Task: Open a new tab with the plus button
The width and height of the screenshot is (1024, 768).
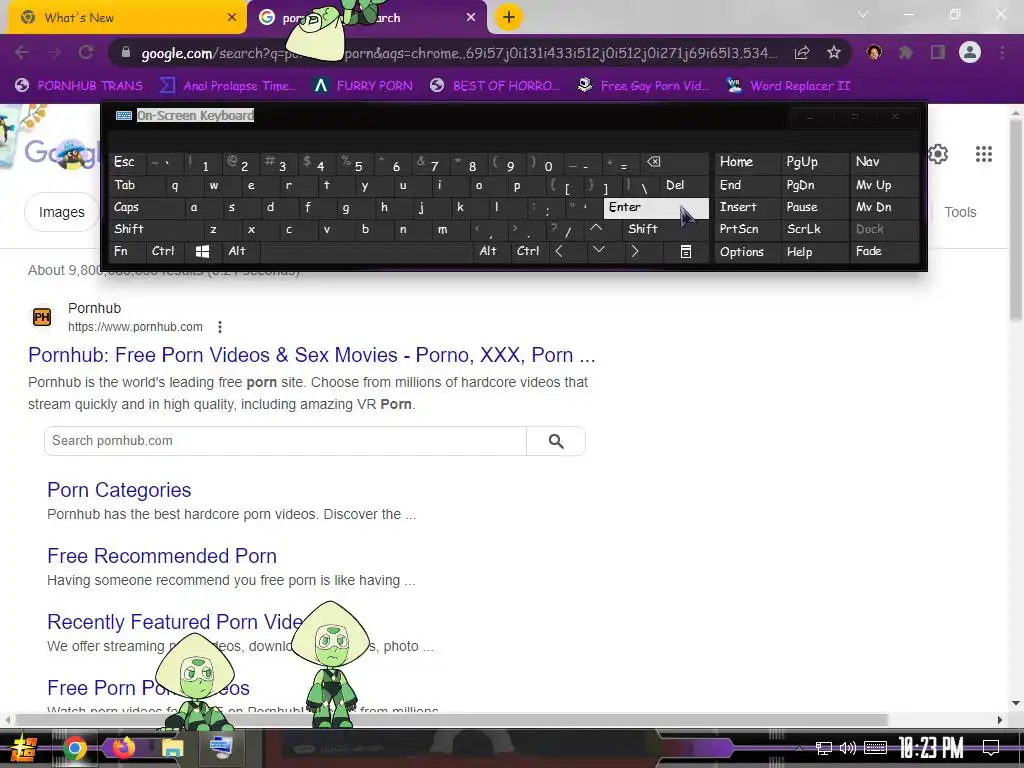Action: (x=509, y=18)
